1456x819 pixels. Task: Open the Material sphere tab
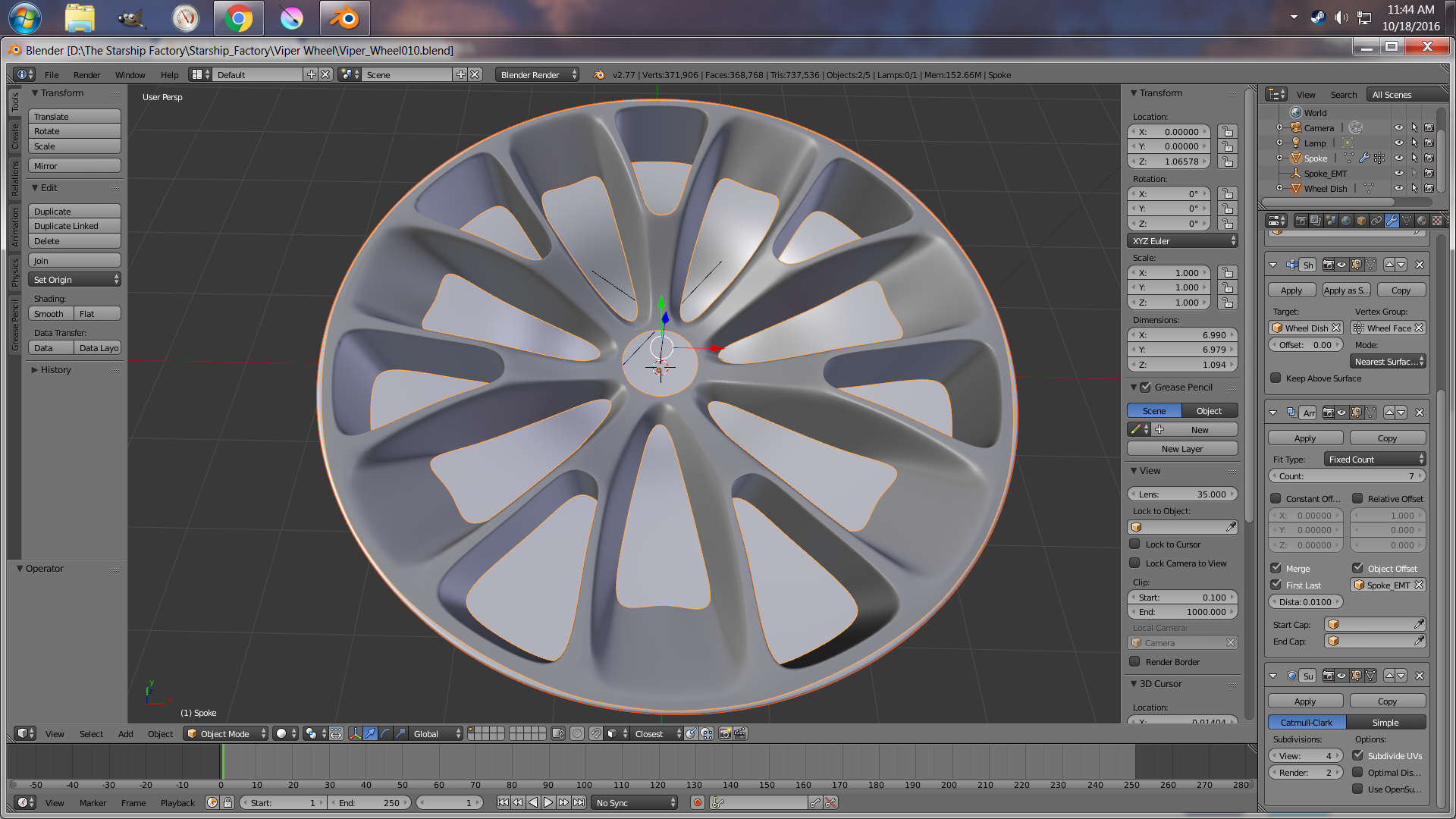click(1422, 221)
